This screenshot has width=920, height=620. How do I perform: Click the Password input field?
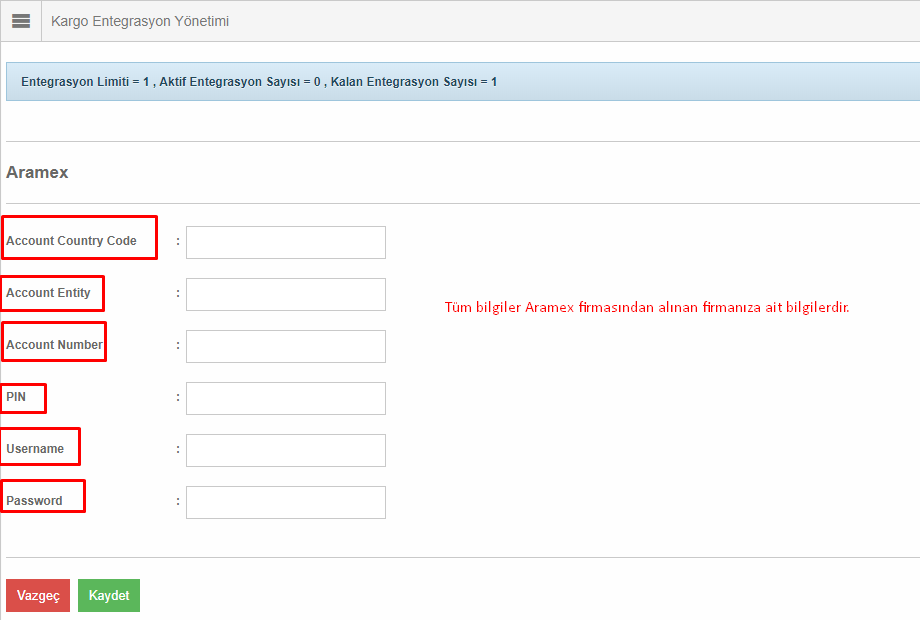point(286,503)
